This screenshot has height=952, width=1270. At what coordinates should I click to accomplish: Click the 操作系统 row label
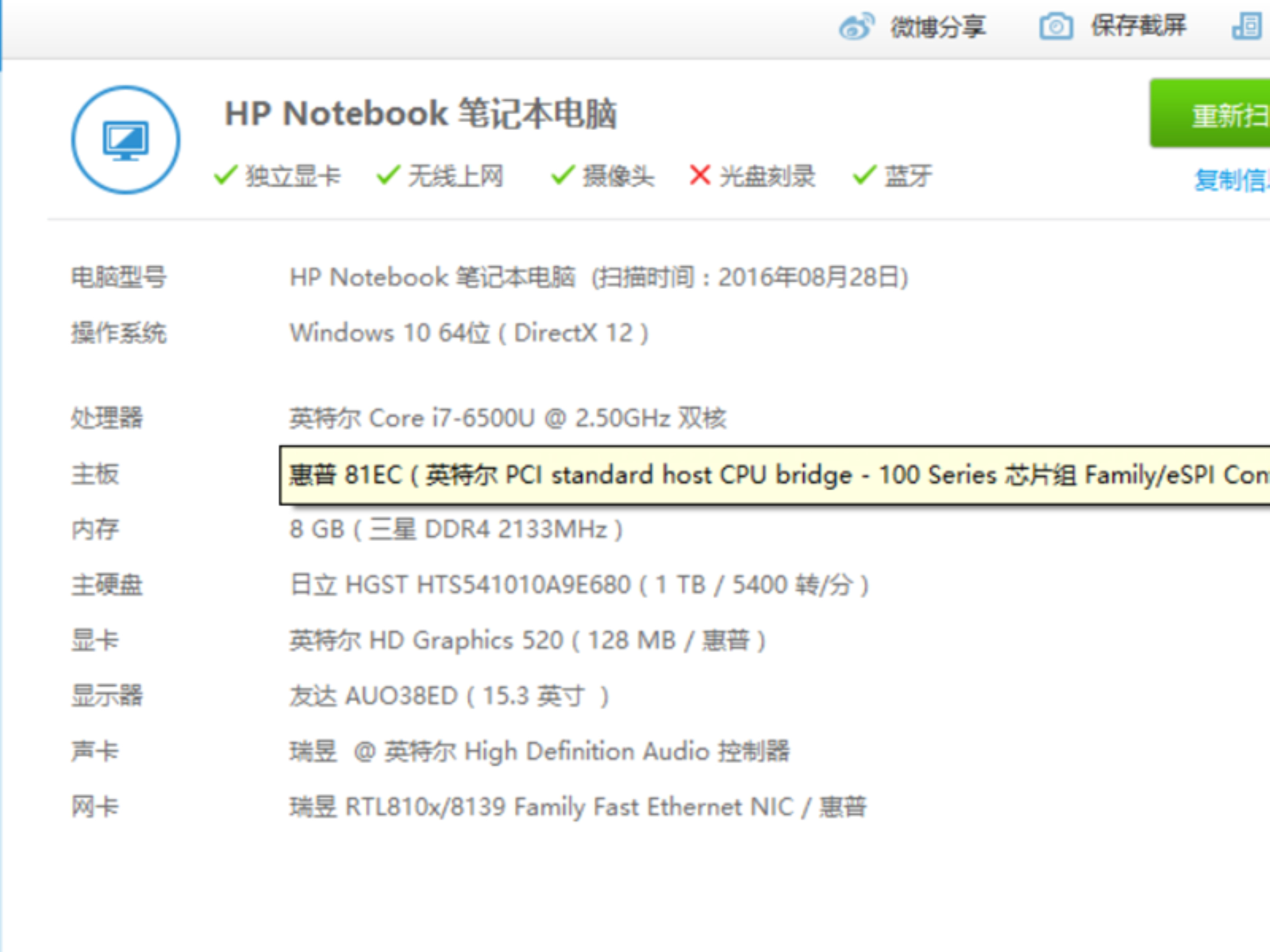pos(119,333)
